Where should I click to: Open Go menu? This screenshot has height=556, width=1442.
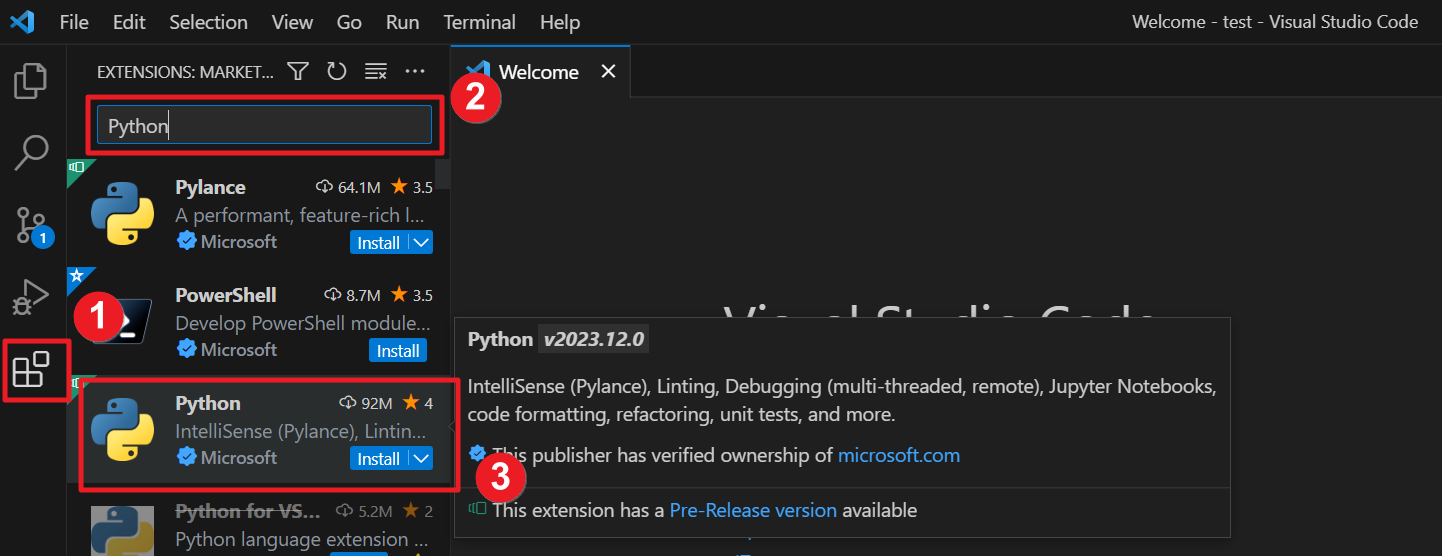point(349,22)
